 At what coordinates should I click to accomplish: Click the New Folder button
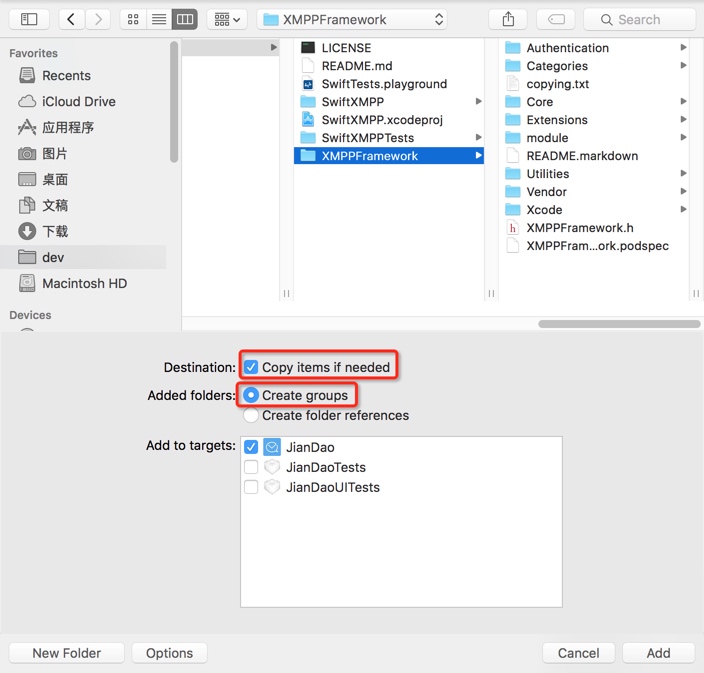66,653
